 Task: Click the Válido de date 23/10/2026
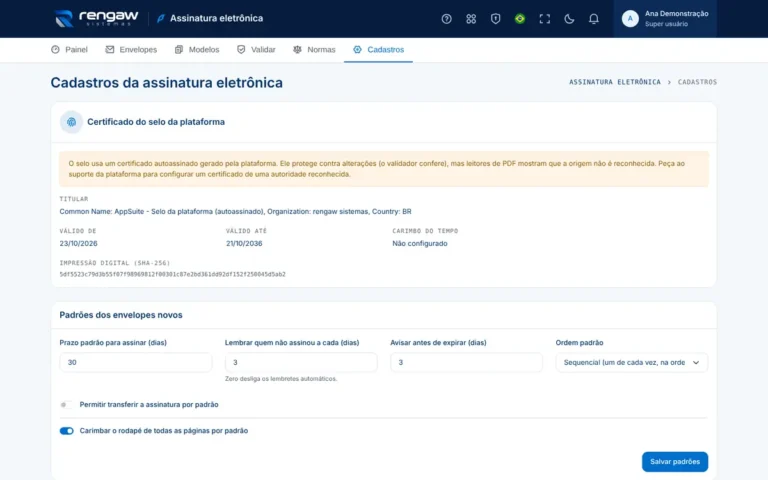click(x=78, y=243)
